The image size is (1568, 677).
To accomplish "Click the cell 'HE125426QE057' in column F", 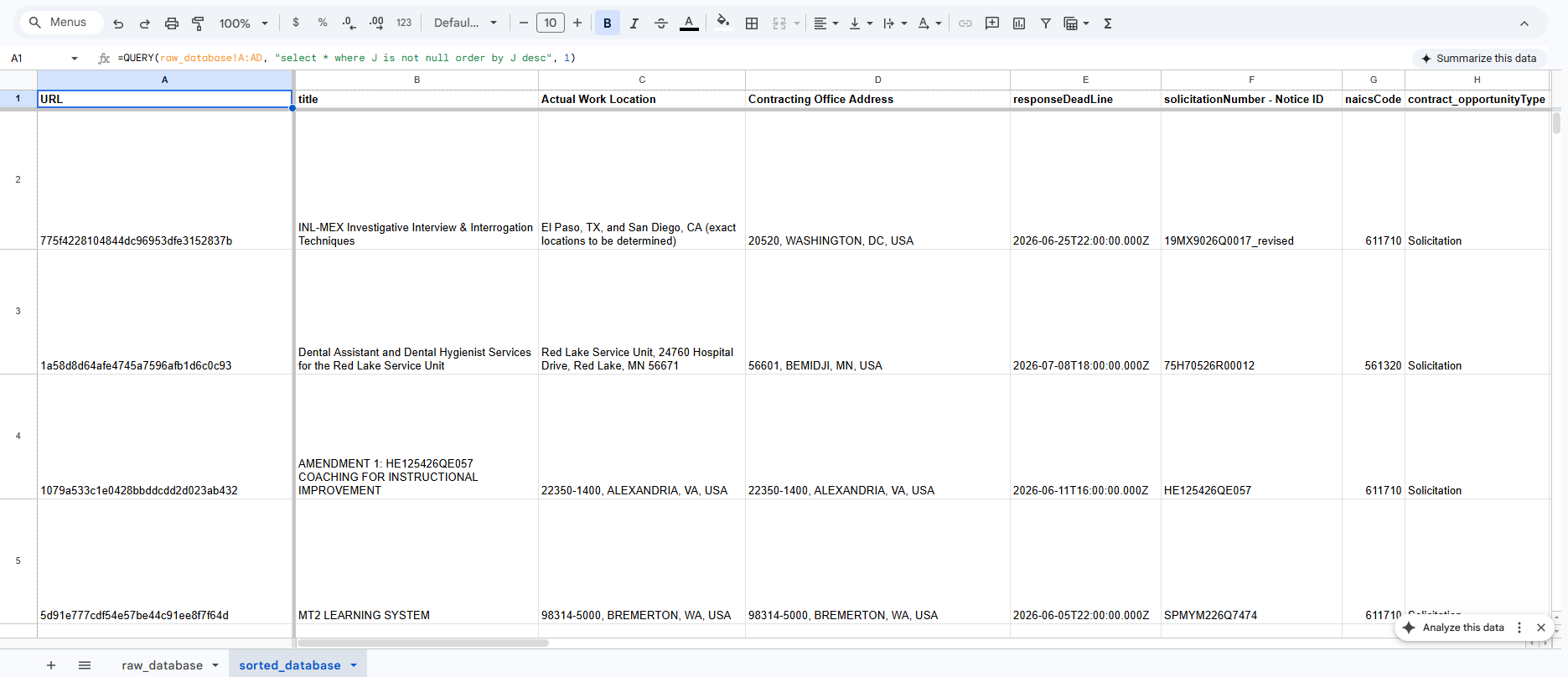I will point(1251,437).
